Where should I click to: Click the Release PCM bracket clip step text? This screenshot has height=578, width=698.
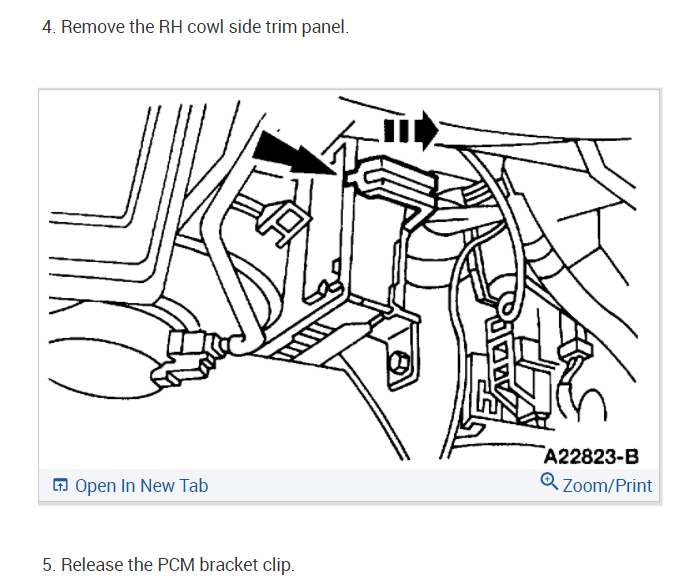click(x=168, y=565)
